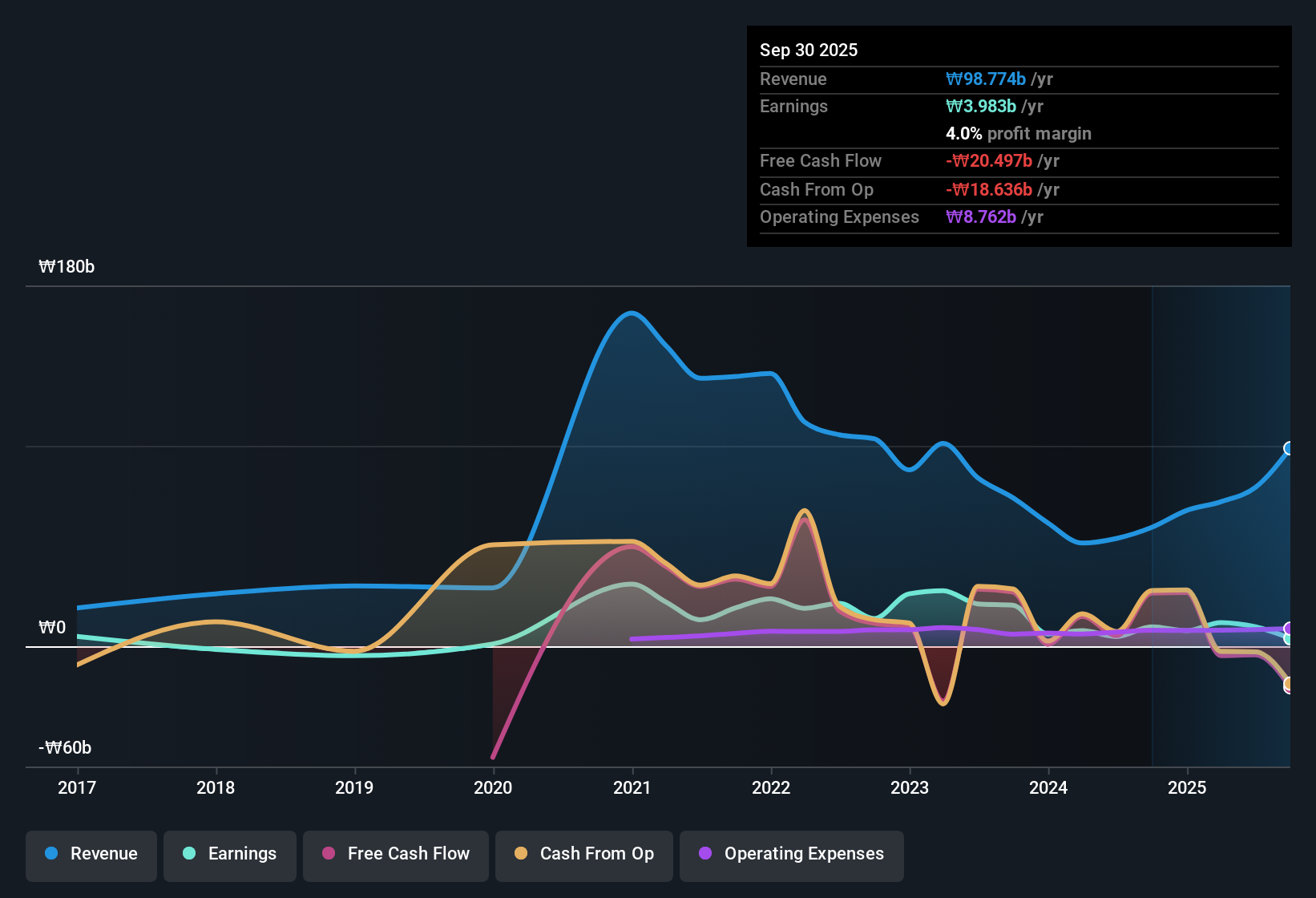Open details for the Free Cash Flow row
This screenshot has height=898, width=1316.
click(821, 161)
